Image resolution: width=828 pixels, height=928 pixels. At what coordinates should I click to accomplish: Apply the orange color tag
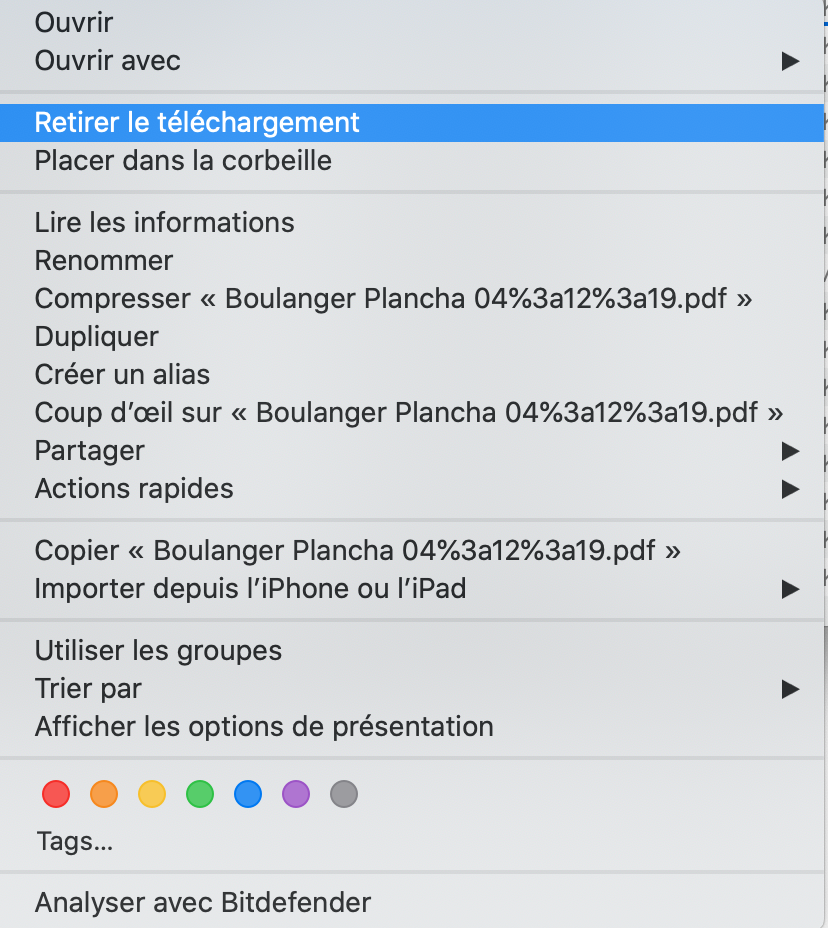tap(104, 795)
